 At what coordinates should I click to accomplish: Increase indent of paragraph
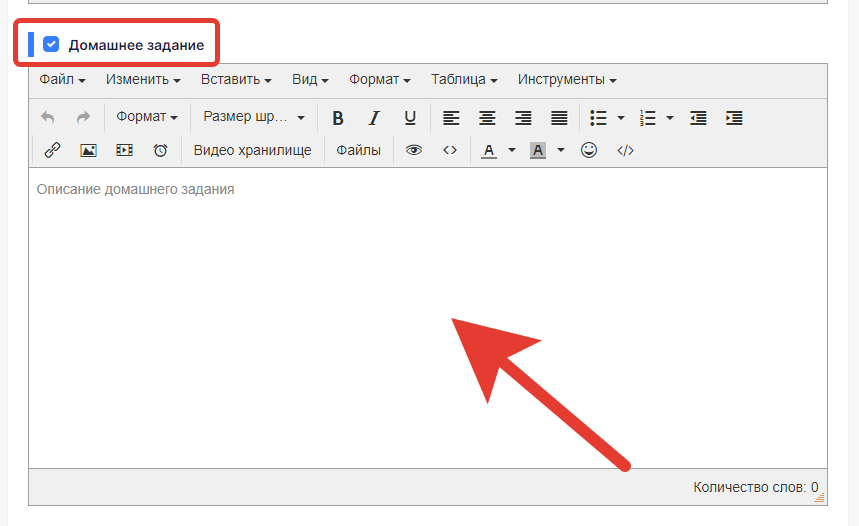tap(734, 118)
